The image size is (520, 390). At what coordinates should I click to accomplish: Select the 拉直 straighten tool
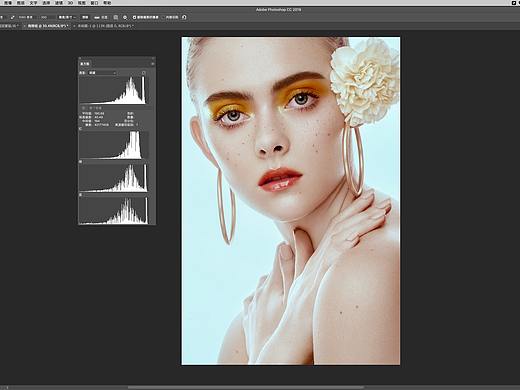pyautogui.click(x=101, y=17)
